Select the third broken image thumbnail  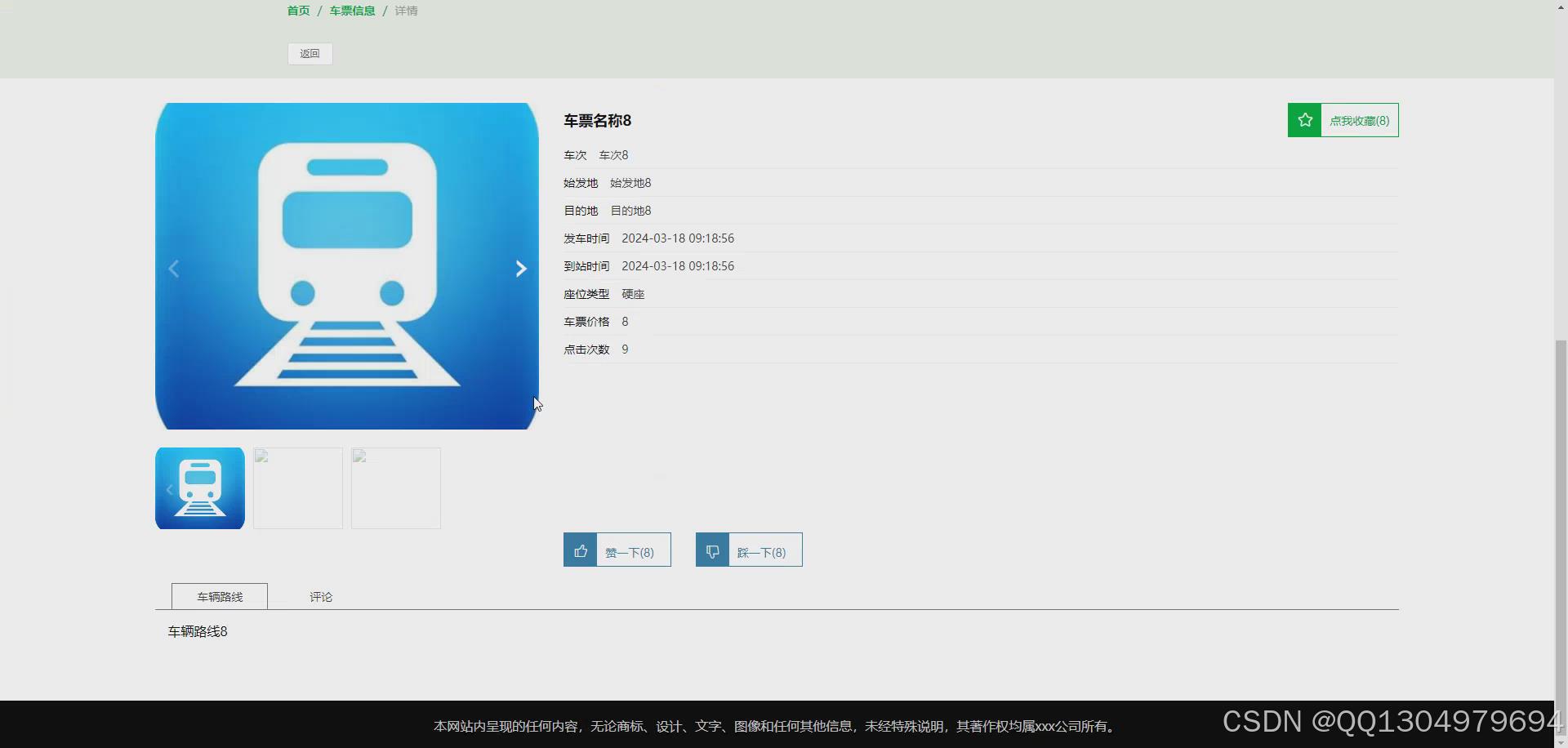point(396,488)
